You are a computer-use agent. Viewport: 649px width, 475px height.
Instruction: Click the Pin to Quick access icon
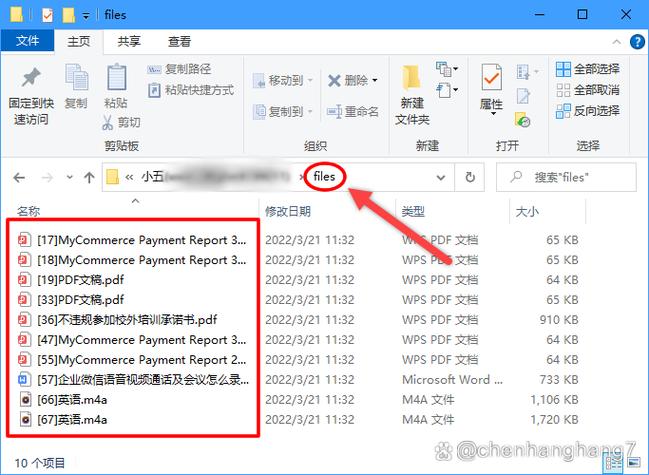31,77
